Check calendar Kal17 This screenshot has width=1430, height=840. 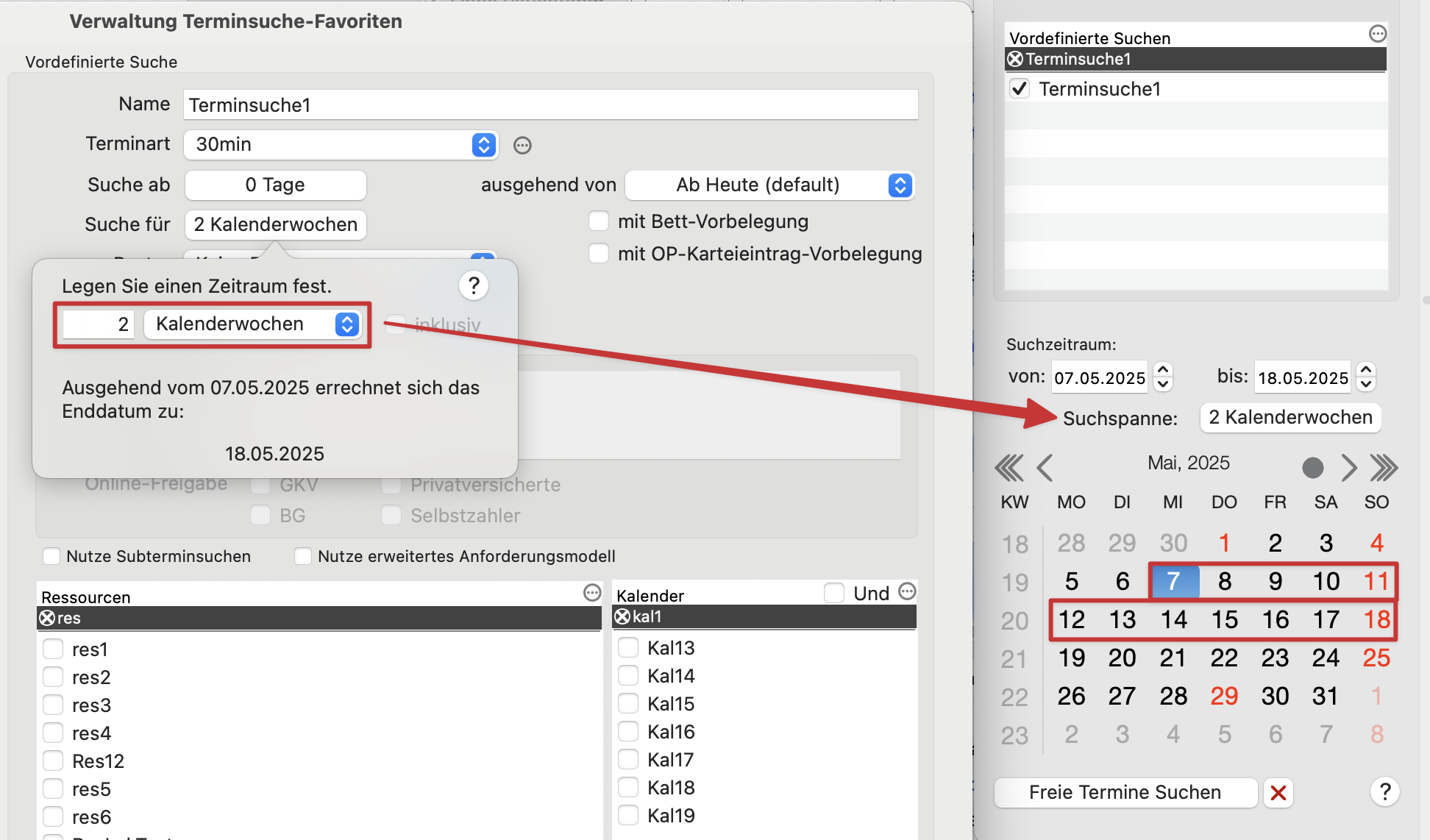pyautogui.click(x=628, y=759)
